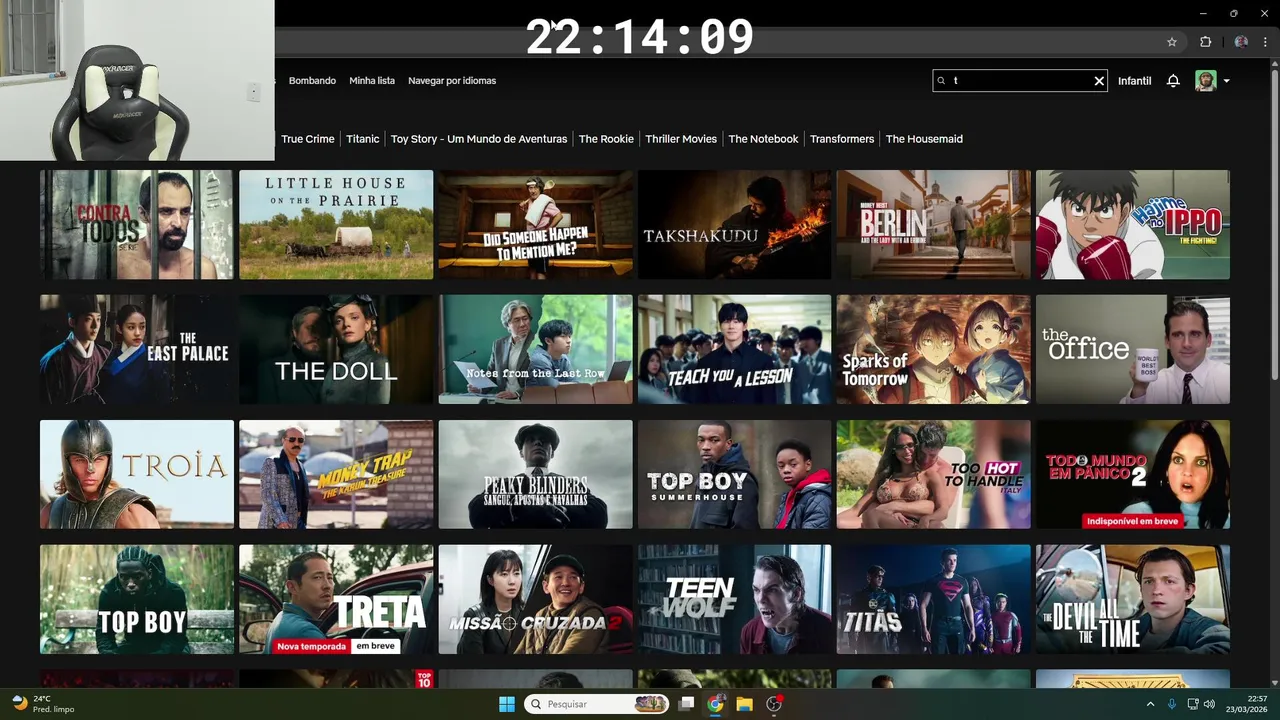Select the Thriller Movies suggestion

tap(681, 139)
